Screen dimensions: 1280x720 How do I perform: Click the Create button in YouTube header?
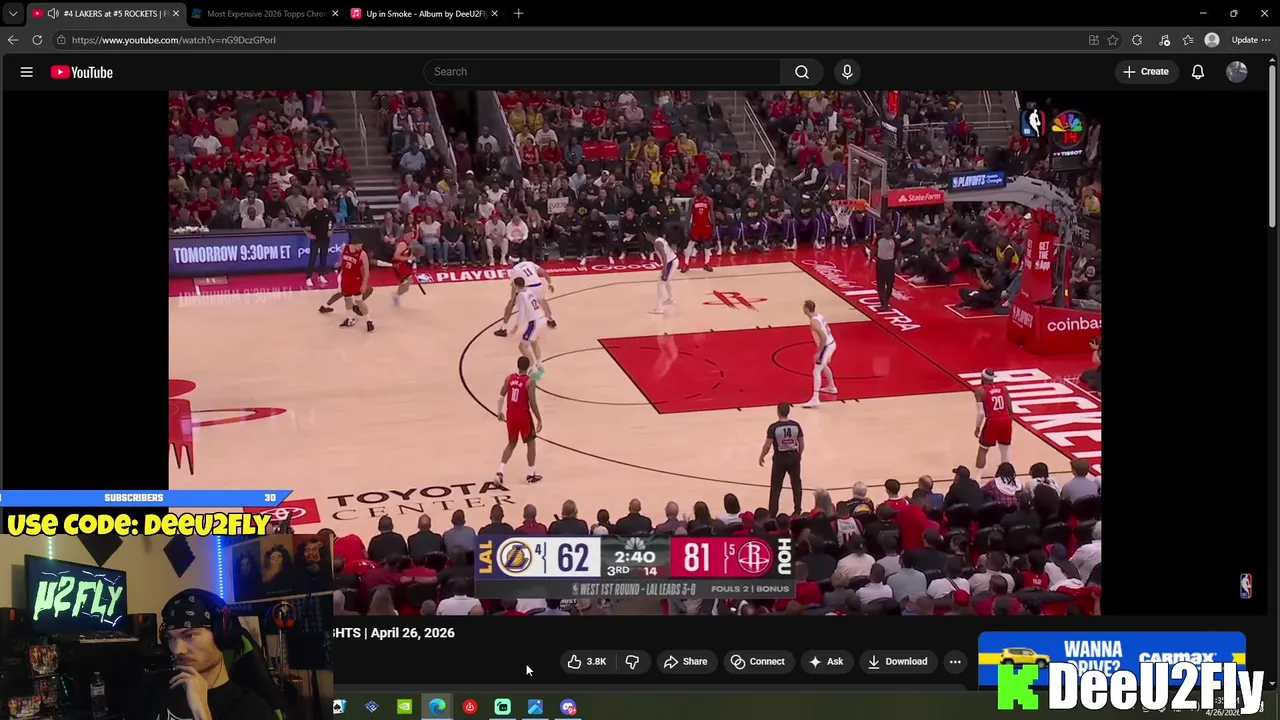[x=1146, y=72]
